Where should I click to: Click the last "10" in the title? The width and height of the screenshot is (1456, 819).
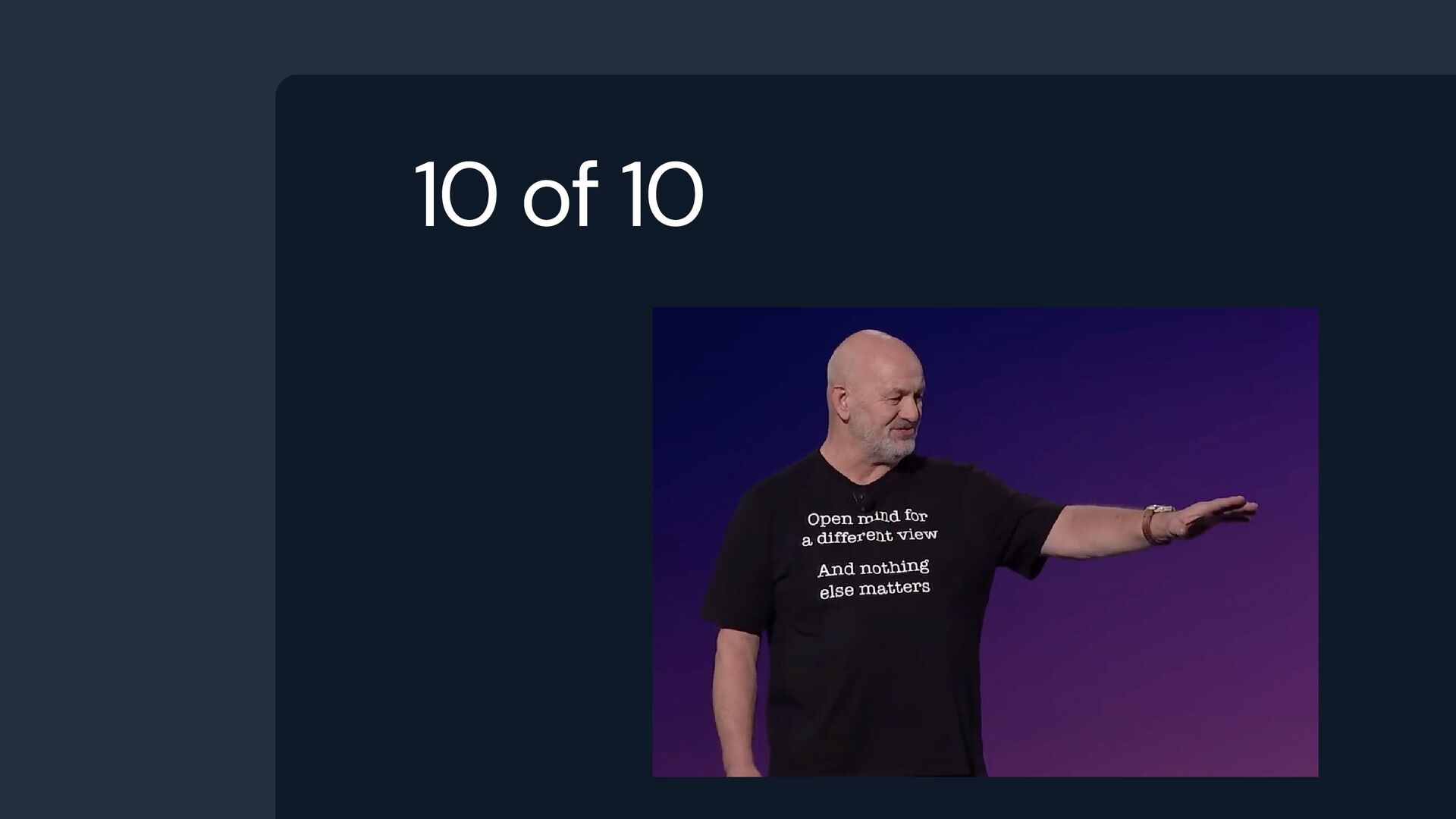[x=663, y=194]
